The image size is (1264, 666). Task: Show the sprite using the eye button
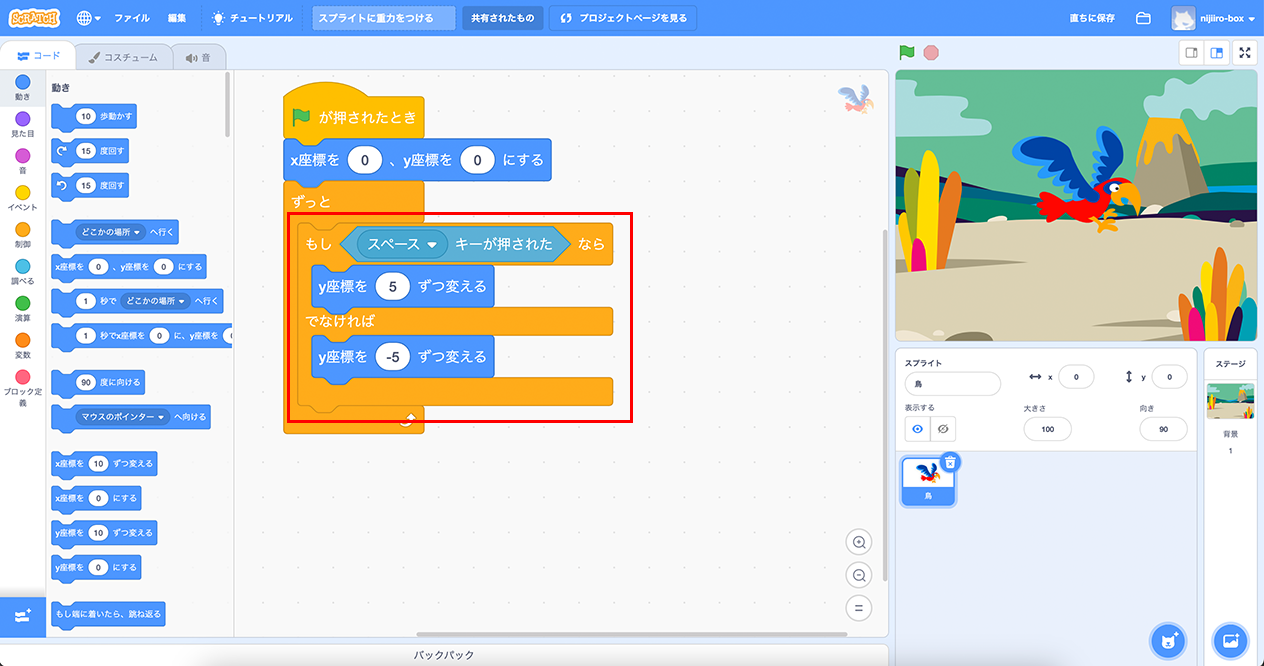click(917, 429)
